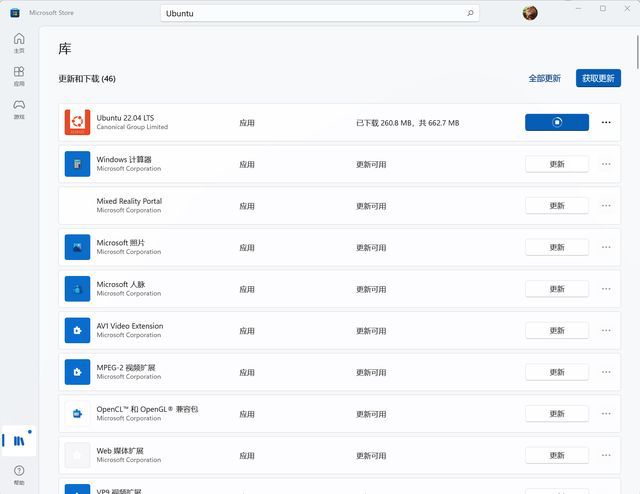Click the Windows 计算器 app icon
Viewport: 640px width, 494px height.
(77, 164)
